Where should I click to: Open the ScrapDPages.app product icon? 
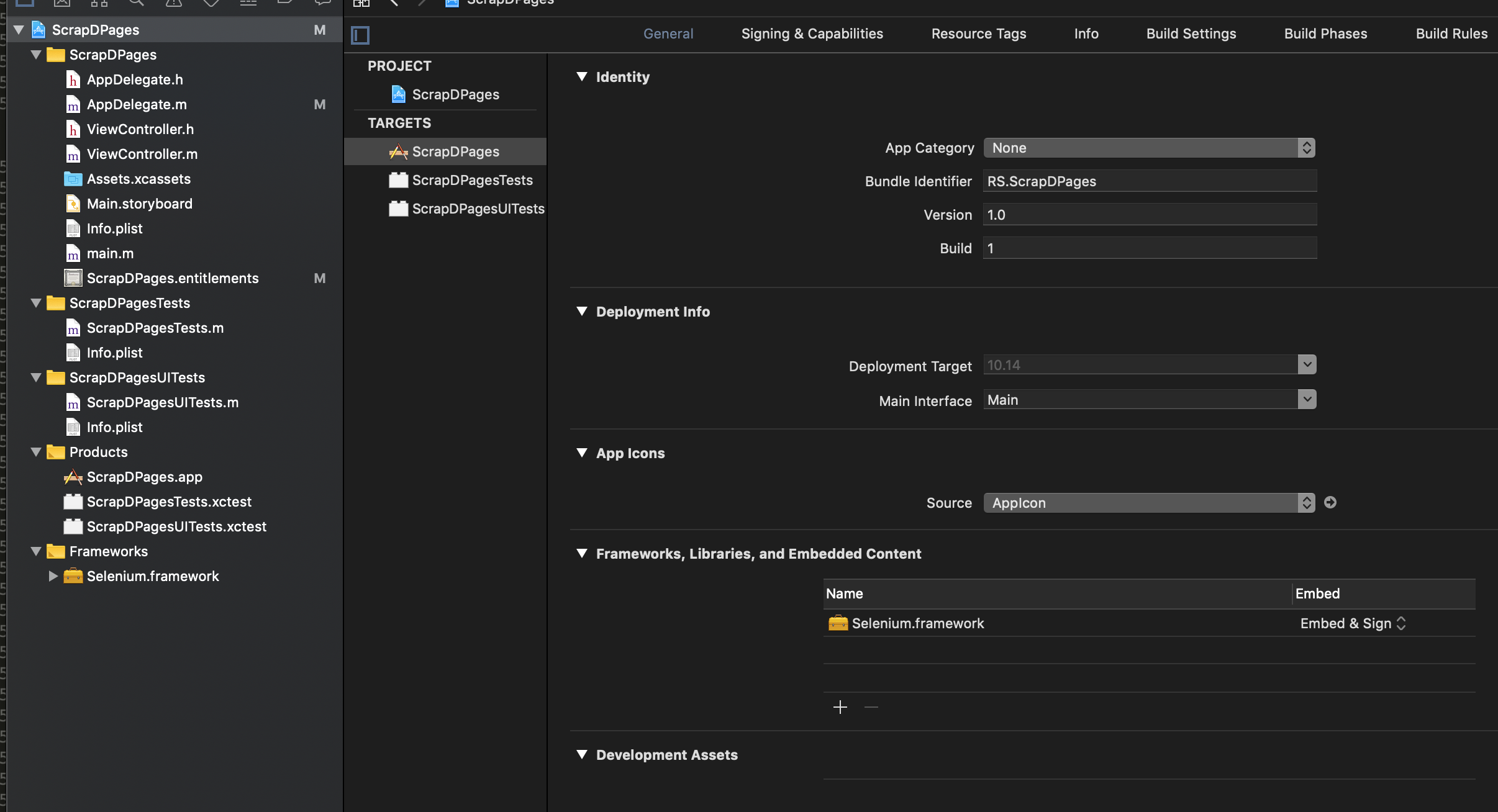[x=73, y=477]
